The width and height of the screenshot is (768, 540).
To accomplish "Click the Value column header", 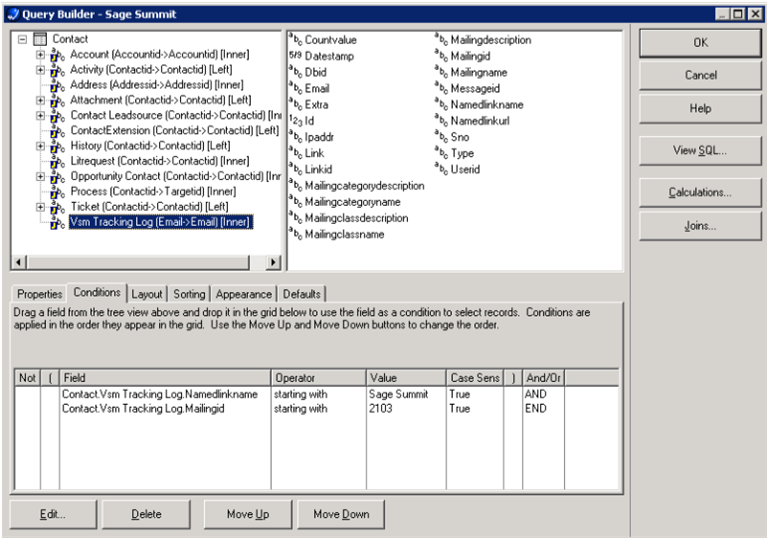I will (x=406, y=378).
